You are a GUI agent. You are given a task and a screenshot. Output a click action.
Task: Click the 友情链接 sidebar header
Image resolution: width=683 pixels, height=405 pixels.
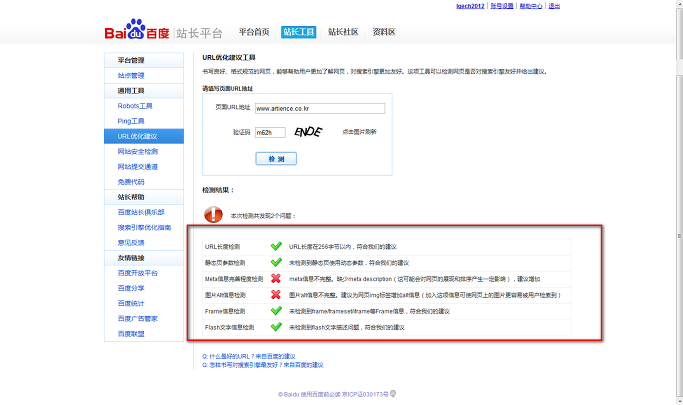144,258
